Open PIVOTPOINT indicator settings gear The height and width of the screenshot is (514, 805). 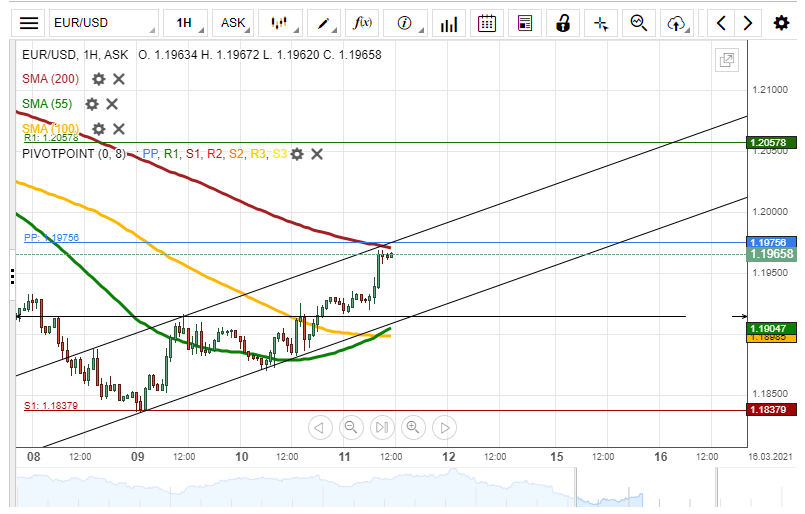297,154
